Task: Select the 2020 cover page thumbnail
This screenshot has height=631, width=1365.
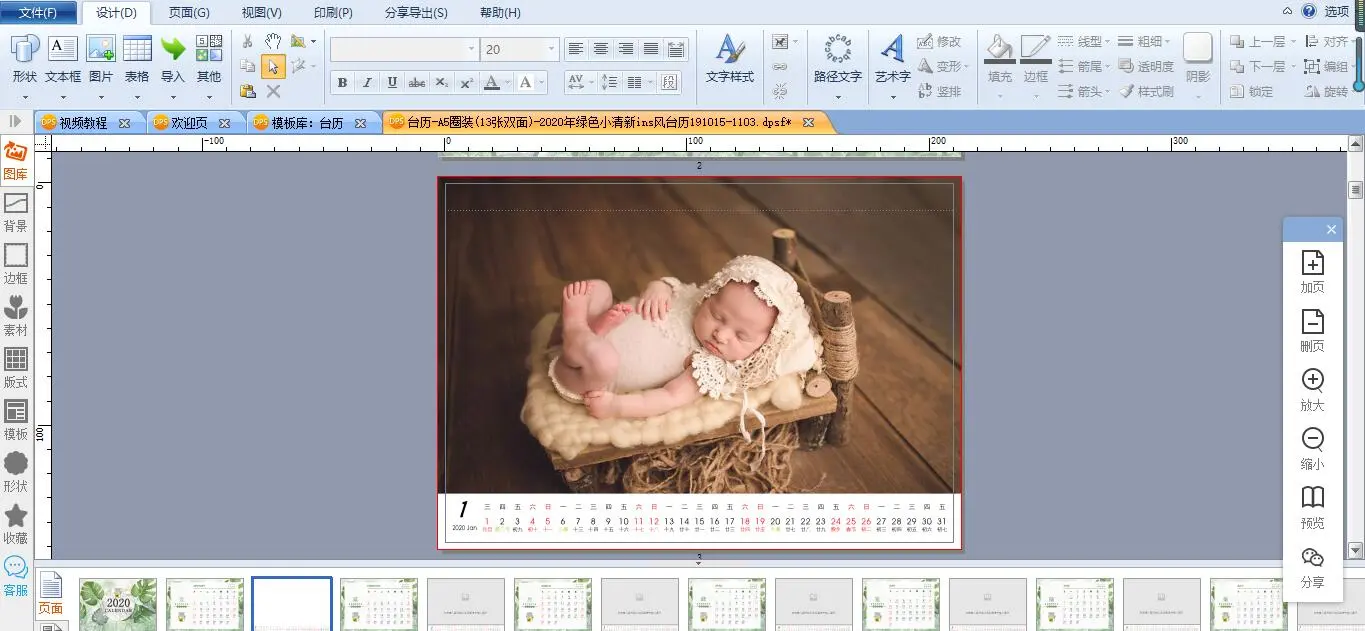Action: pyautogui.click(x=118, y=604)
